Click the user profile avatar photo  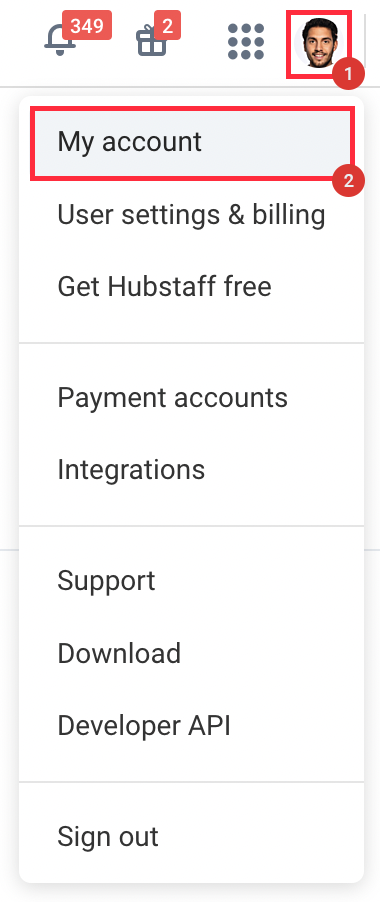(319, 43)
